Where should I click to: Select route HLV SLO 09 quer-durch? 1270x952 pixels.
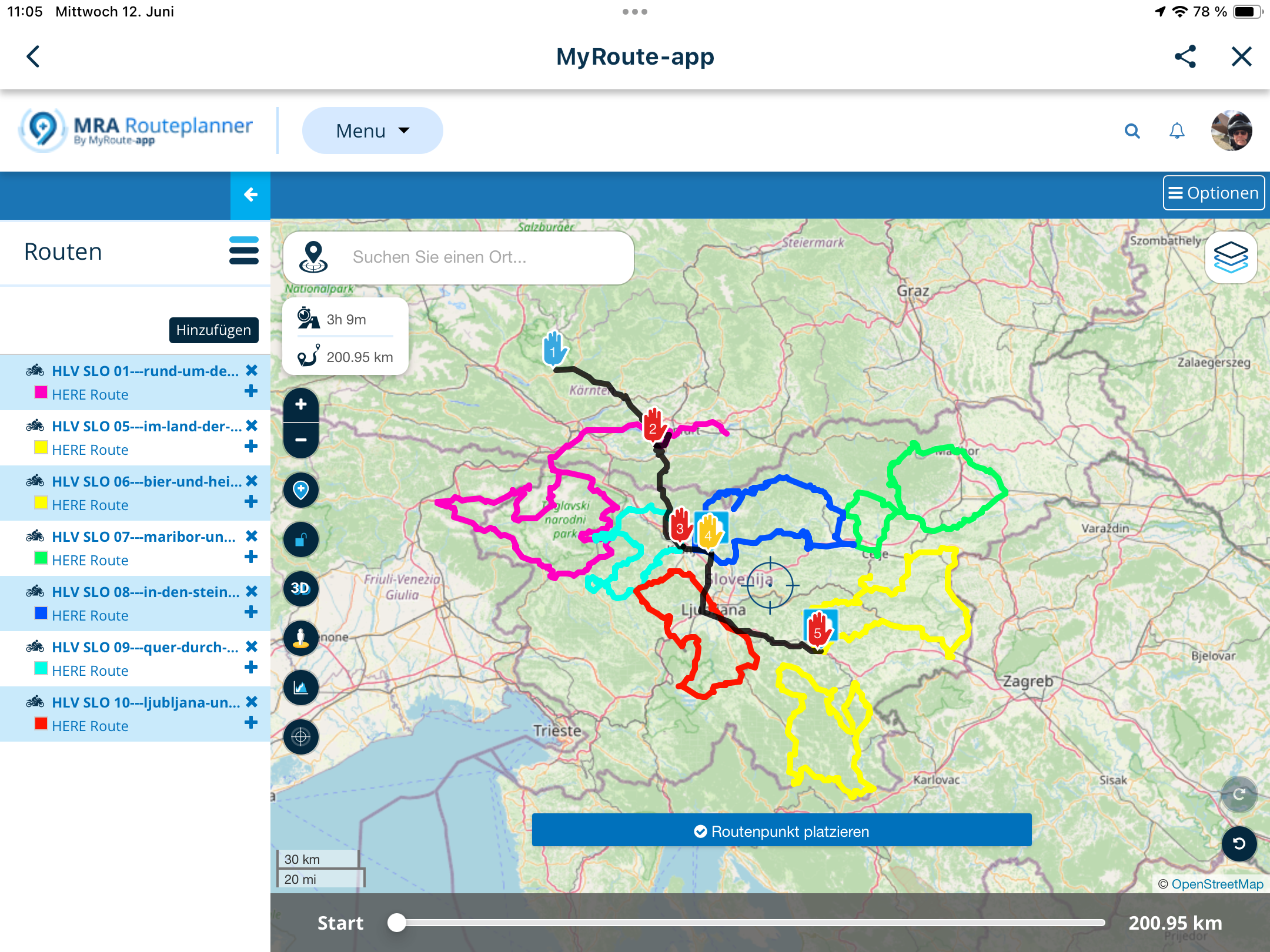click(145, 647)
